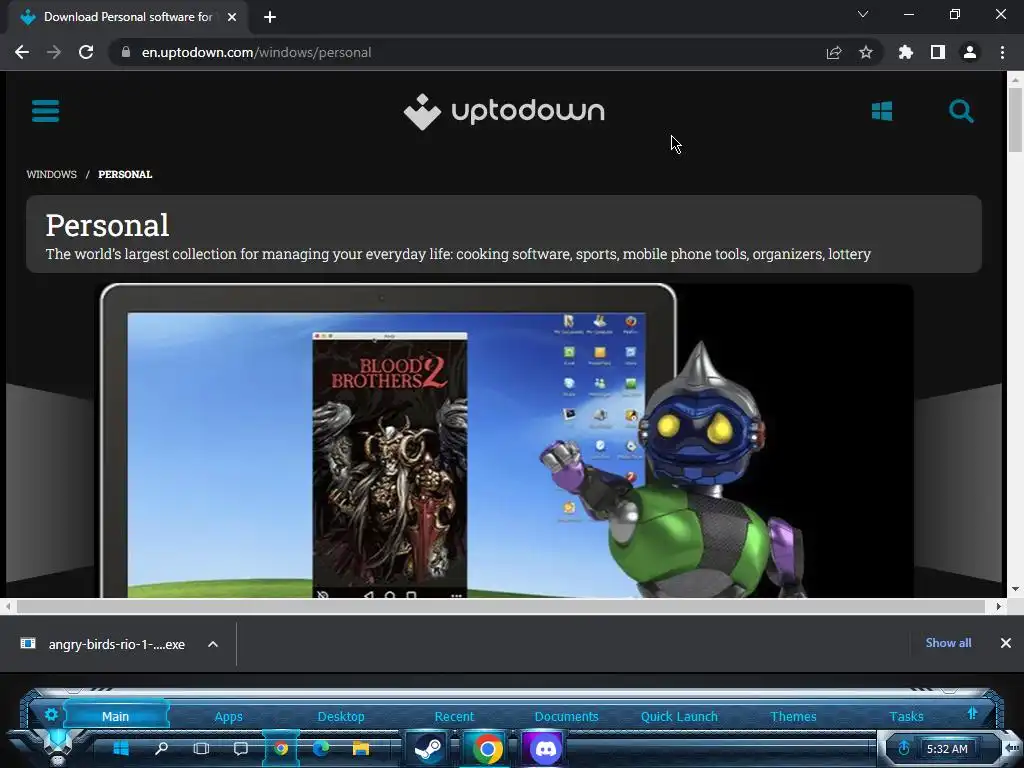The width and height of the screenshot is (1024, 768).
Task: Click the 5:32 AM clock
Action: tap(946, 749)
